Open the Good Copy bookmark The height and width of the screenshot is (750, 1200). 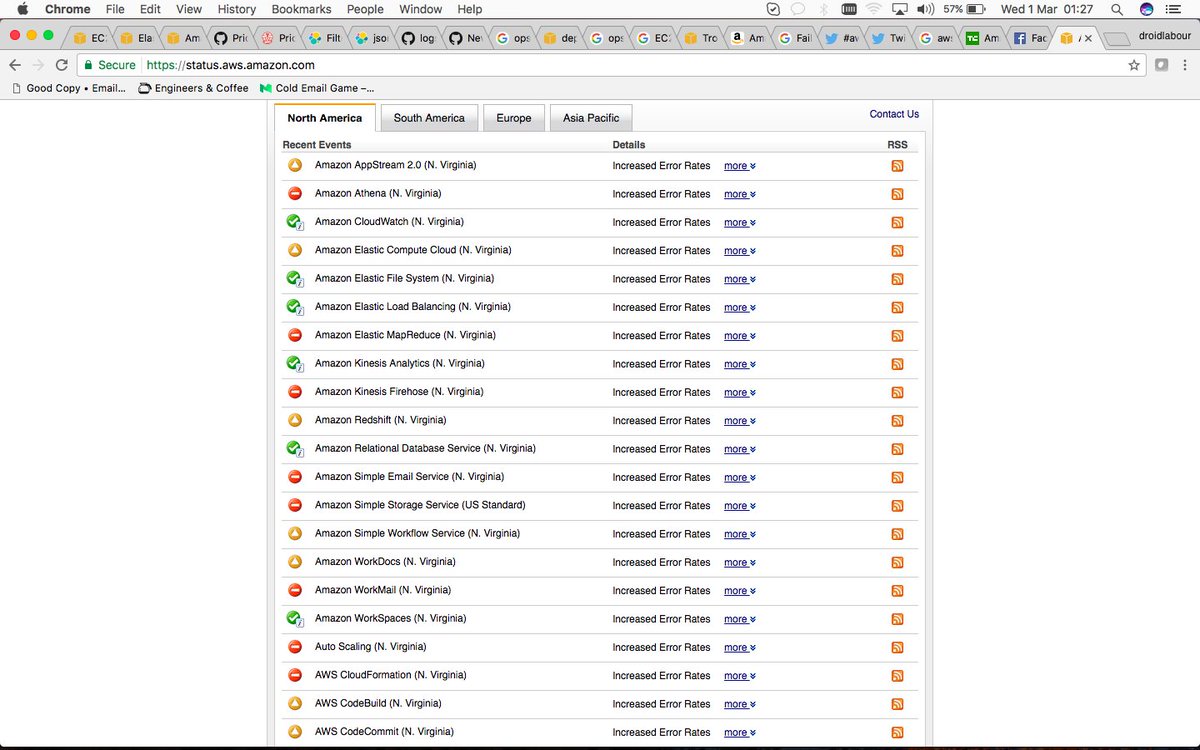(68, 88)
